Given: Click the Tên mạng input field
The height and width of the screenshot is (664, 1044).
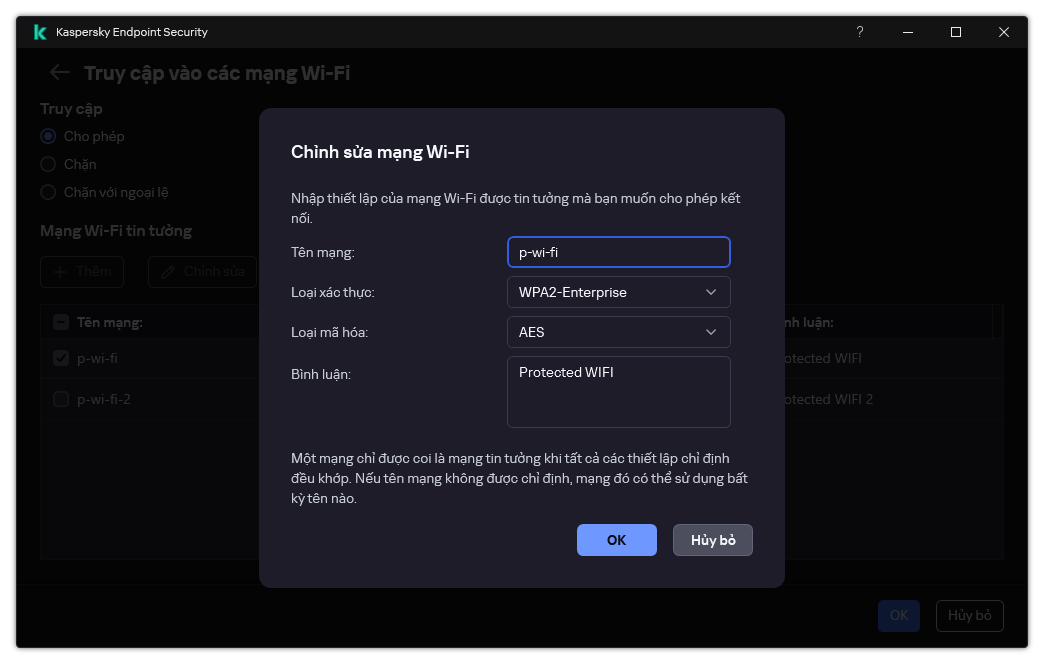Looking at the screenshot, I should (x=618, y=252).
